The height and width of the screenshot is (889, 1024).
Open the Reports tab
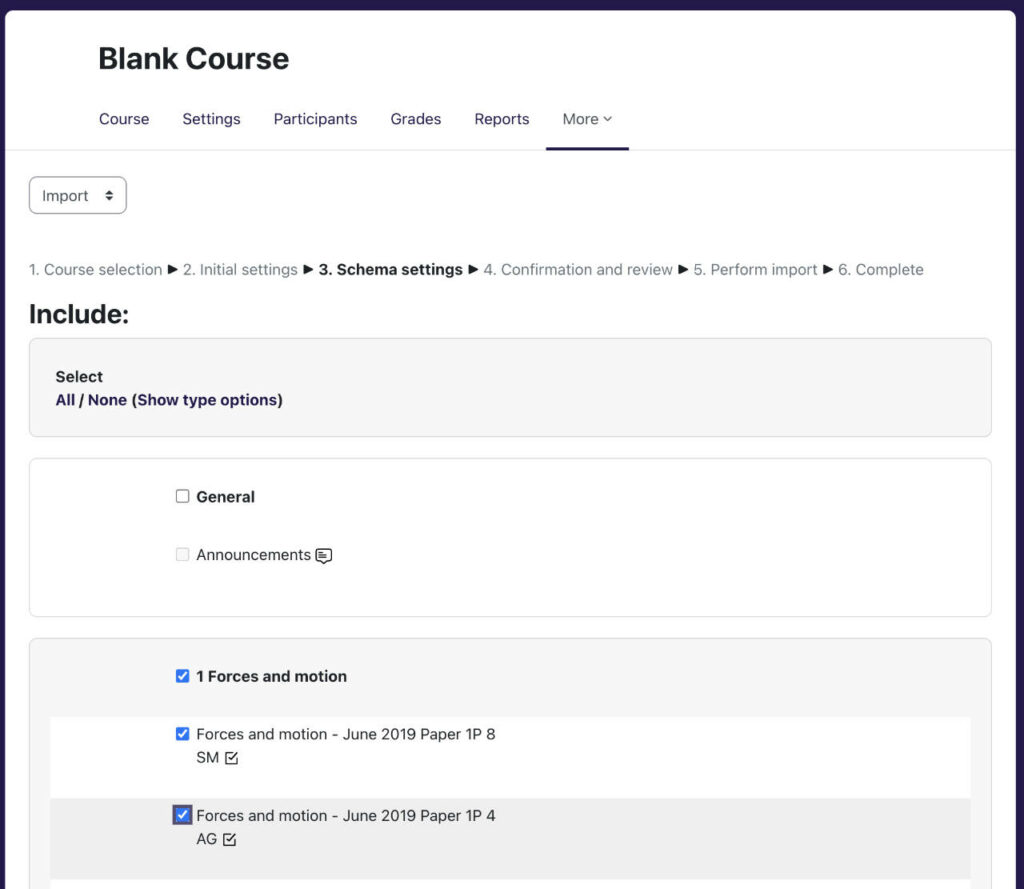tap(501, 119)
